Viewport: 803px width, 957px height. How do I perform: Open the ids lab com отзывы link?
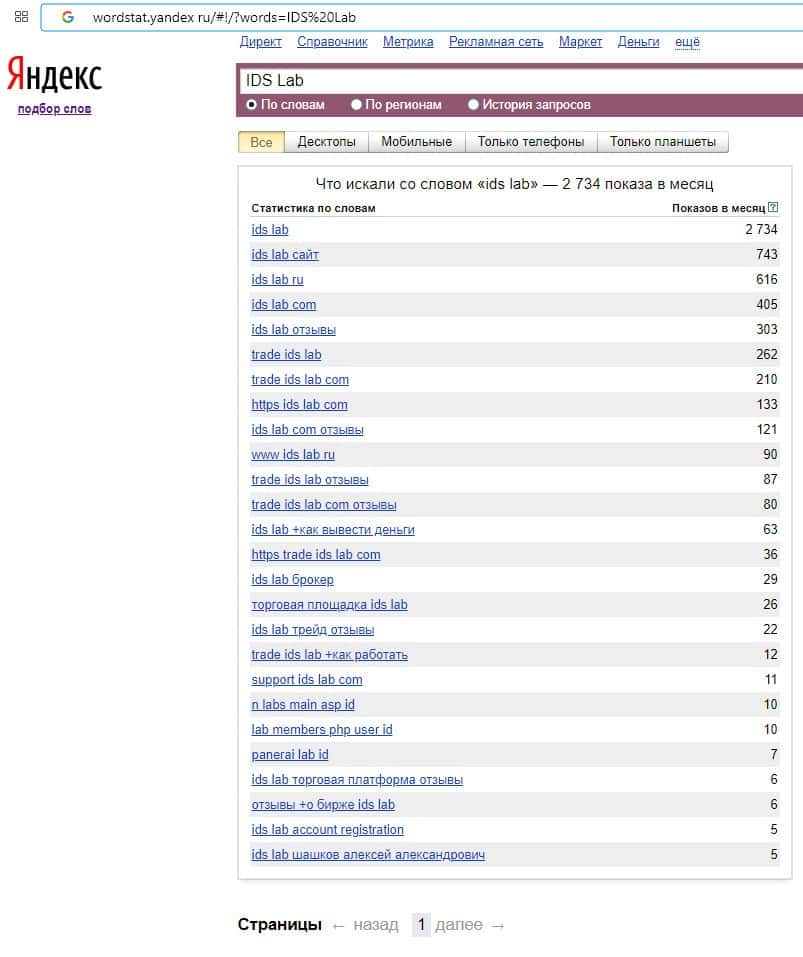click(308, 430)
